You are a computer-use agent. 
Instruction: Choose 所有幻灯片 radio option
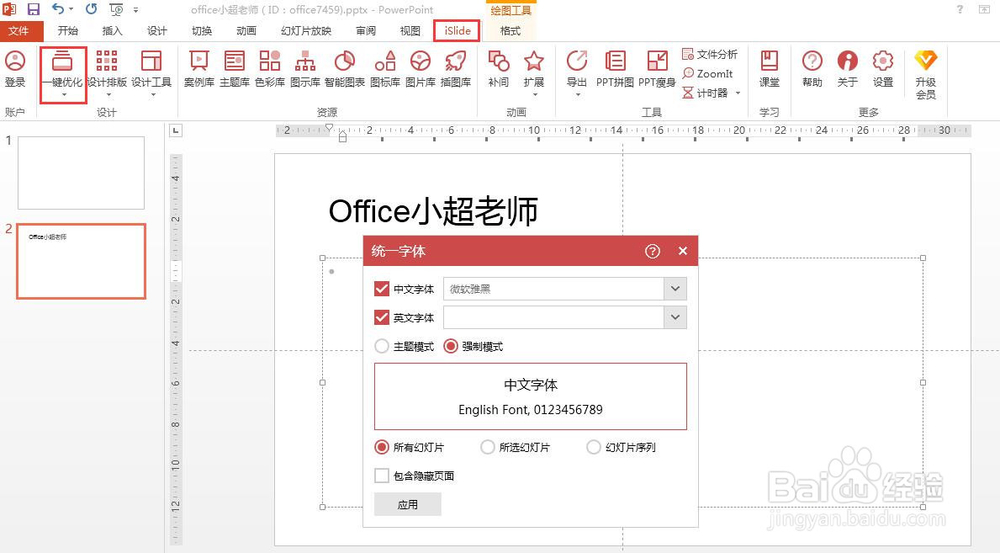point(381,447)
